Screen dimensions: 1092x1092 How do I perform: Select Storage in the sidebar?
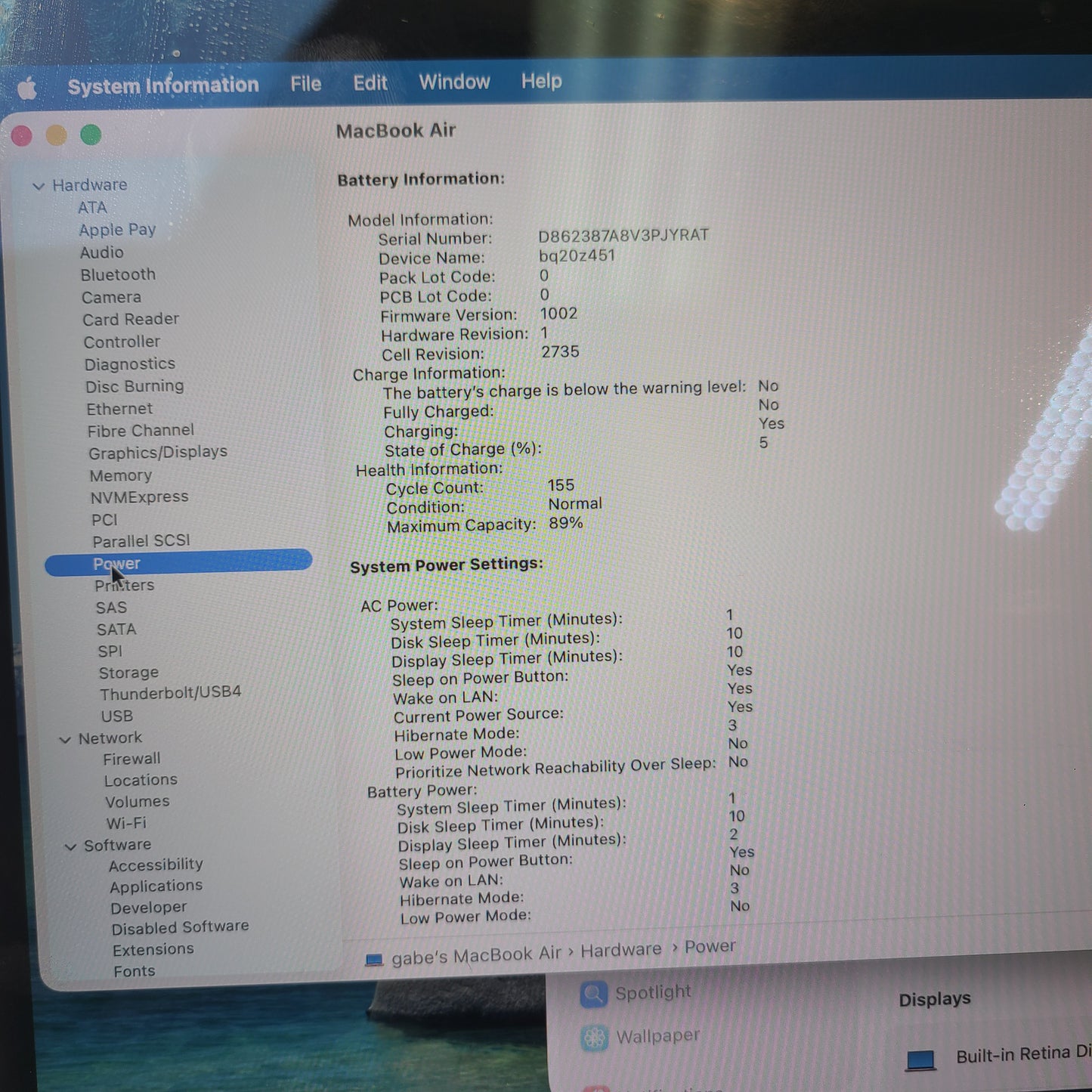tap(128, 673)
